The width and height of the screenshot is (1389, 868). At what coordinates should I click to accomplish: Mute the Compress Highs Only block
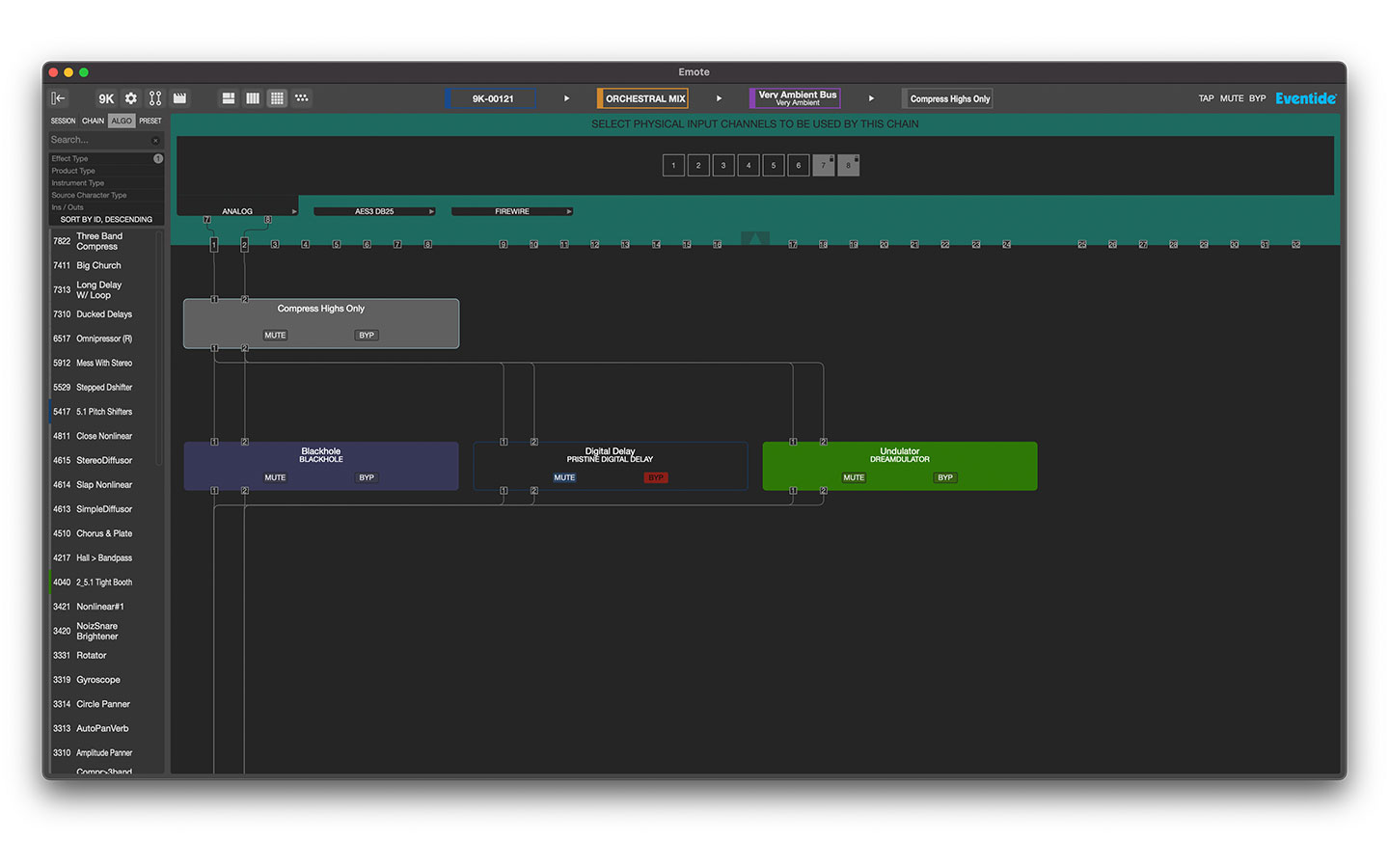pos(275,336)
